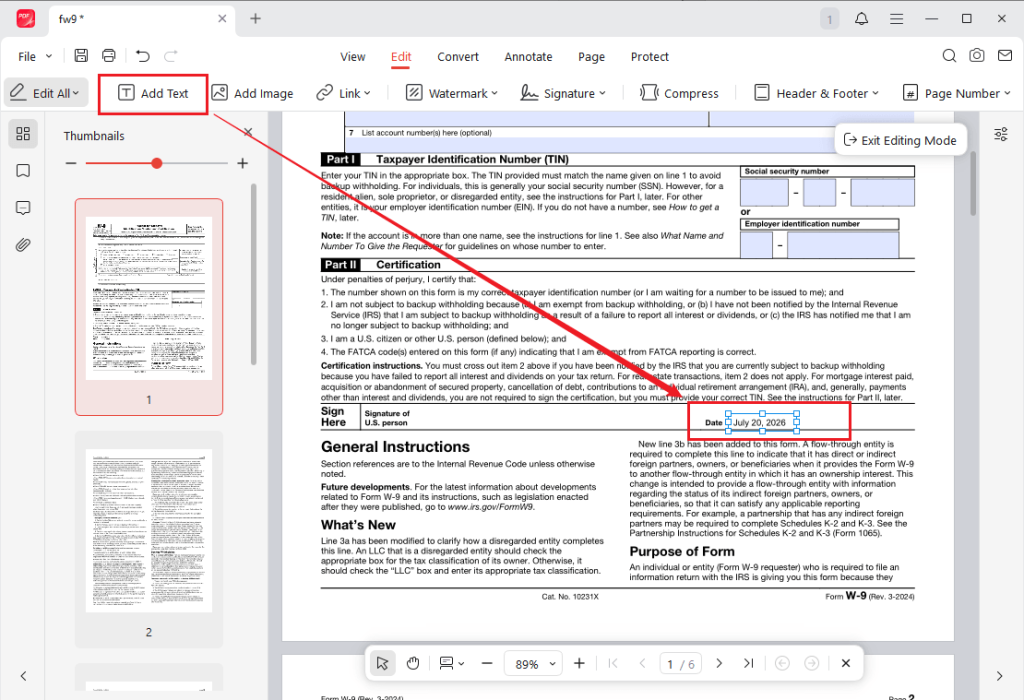Increase thumbnail size with plus
Screen dimensions: 1024x700
click(x=242, y=163)
